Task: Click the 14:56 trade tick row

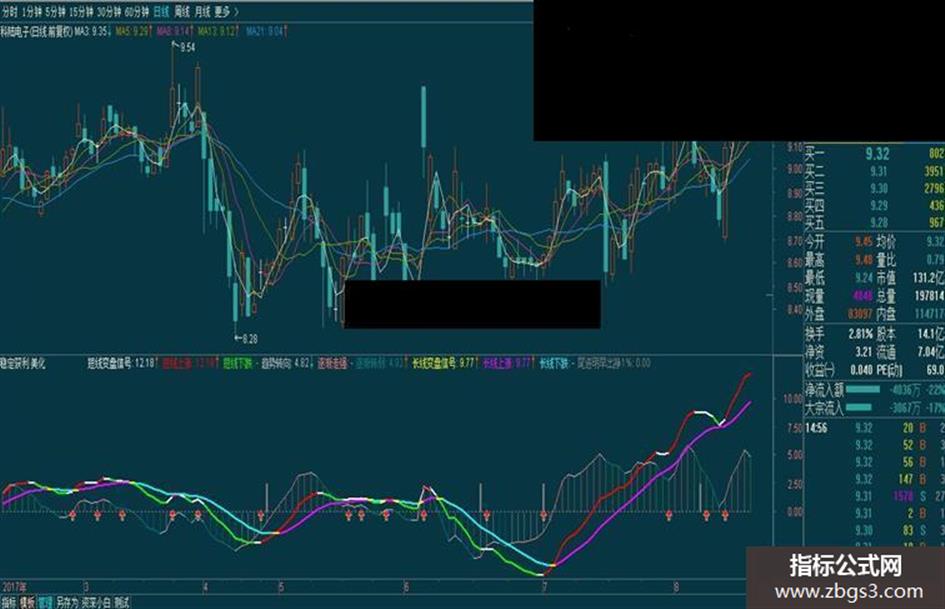Action: [x=874, y=428]
